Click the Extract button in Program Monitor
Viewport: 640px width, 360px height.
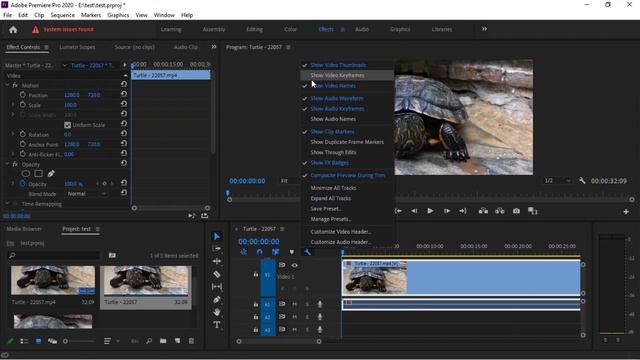tap(500, 211)
